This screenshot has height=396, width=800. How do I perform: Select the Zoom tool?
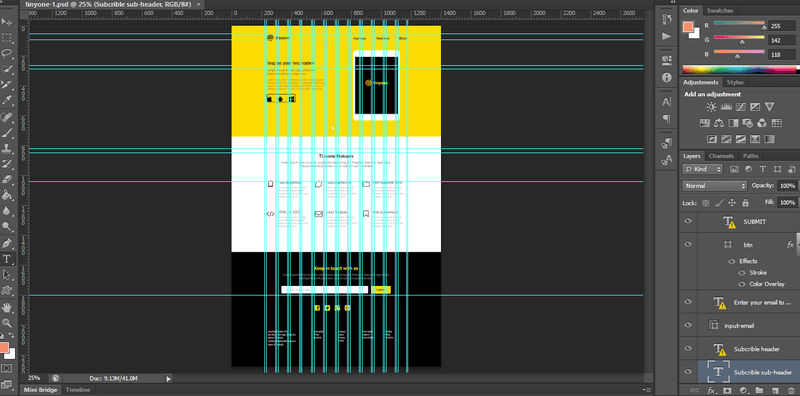pyautogui.click(x=7, y=323)
